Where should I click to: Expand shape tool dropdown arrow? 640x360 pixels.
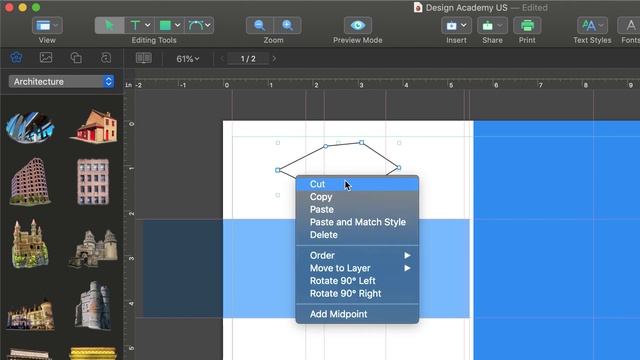pos(178,25)
